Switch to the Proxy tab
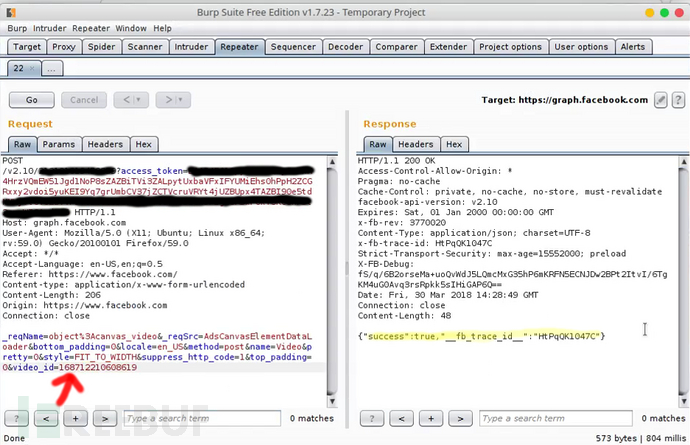The image size is (690, 445). click(x=64, y=47)
